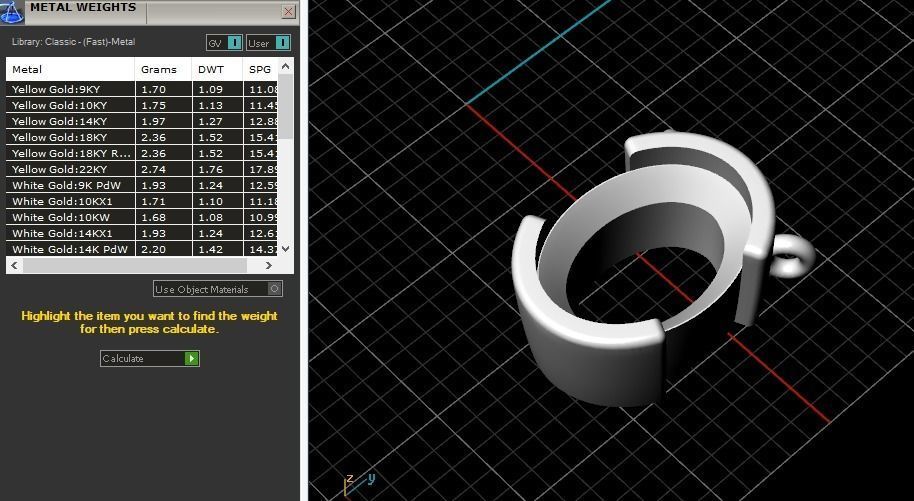
Task: Sort by the DWT column header
Action: click(x=217, y=69)
